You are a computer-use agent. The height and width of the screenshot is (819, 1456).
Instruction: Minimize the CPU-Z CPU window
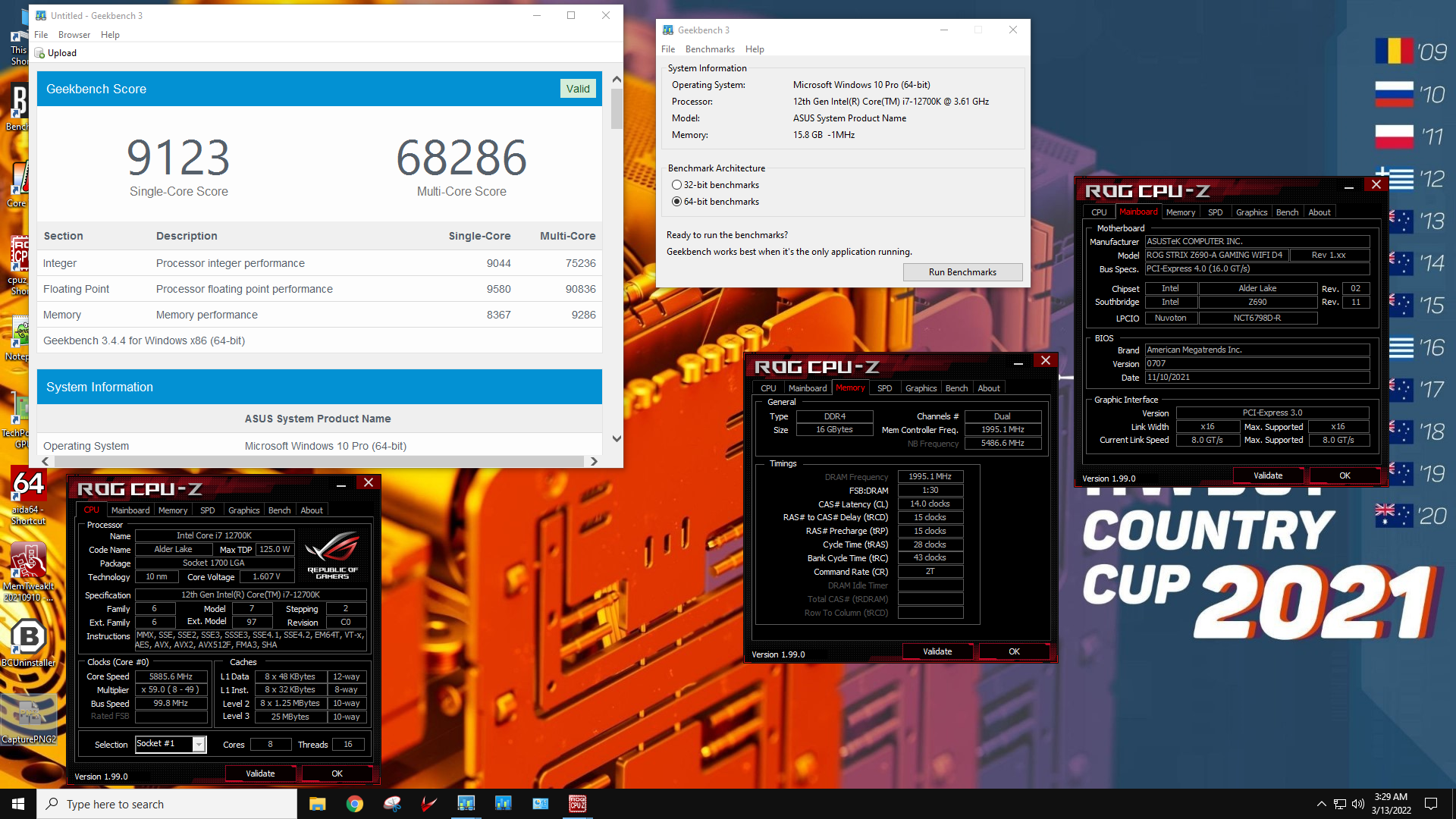341,485
